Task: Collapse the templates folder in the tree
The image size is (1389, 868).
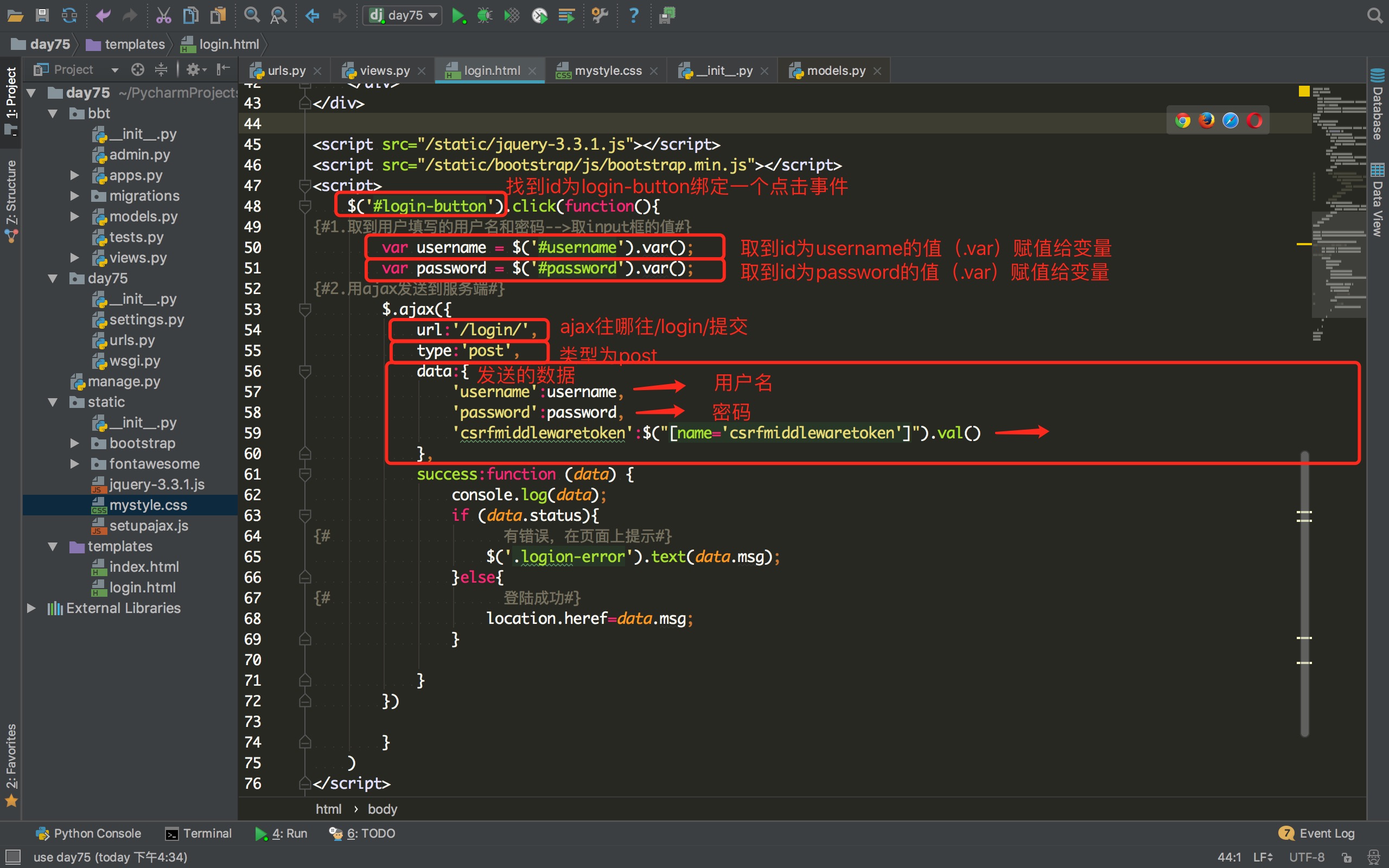Action: coord(53,546)
